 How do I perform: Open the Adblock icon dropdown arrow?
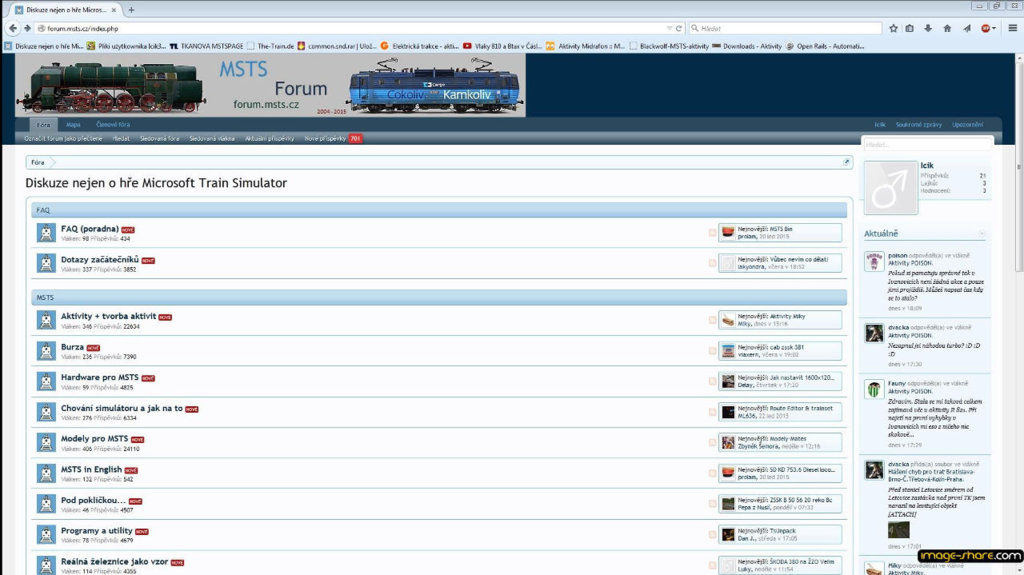click(993, 28)
